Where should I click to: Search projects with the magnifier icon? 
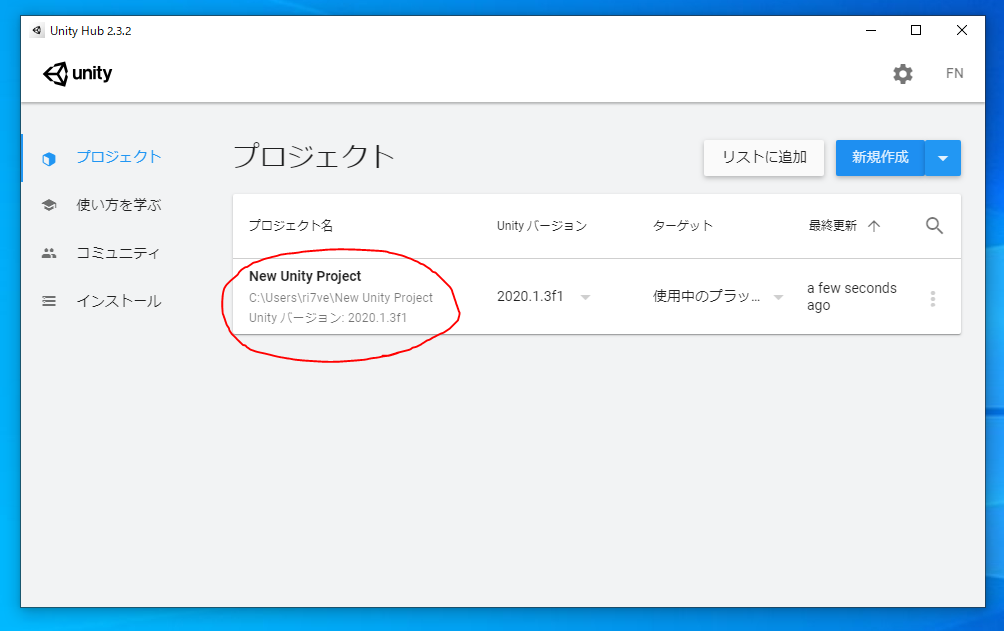(x=934, y=225)
